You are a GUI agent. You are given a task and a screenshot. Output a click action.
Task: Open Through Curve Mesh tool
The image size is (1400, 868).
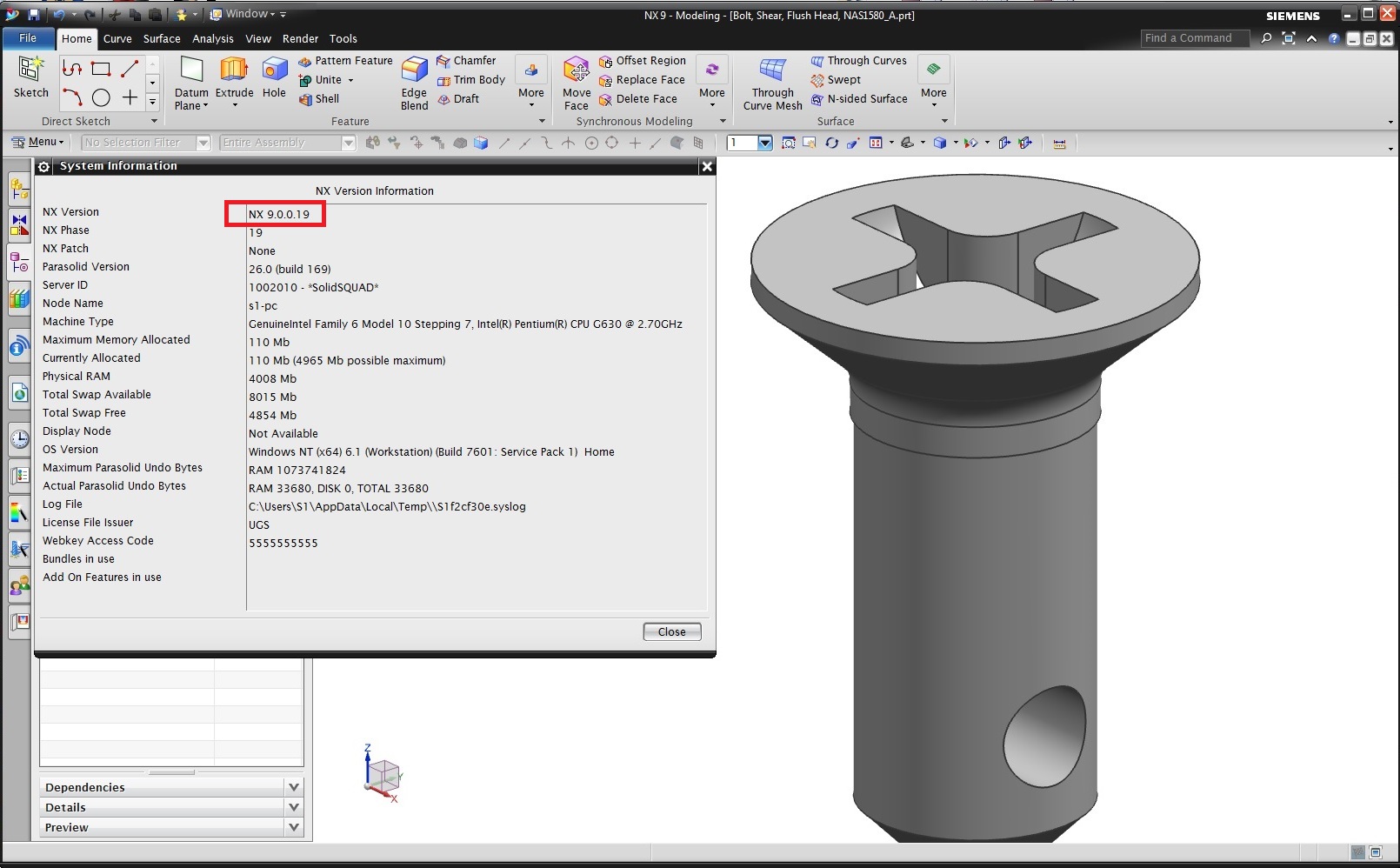coord(773,83)
